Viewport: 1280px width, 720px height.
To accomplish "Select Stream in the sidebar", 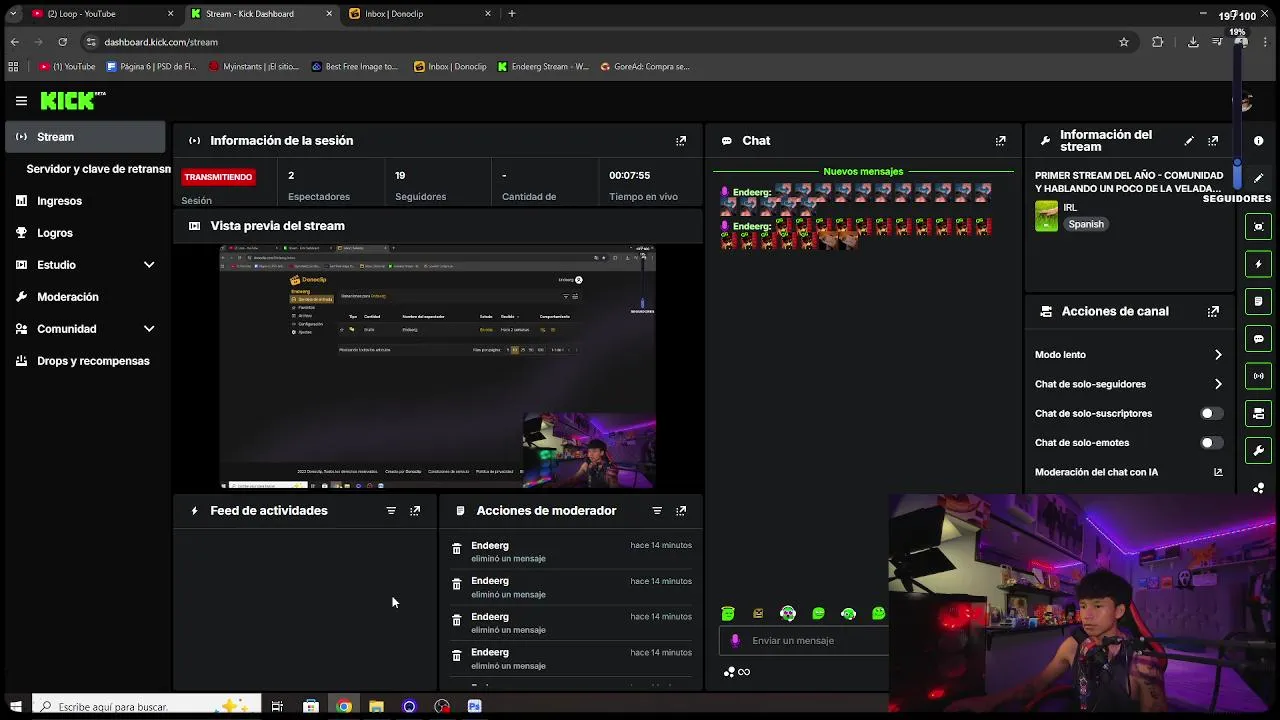I will click(85, 137).
